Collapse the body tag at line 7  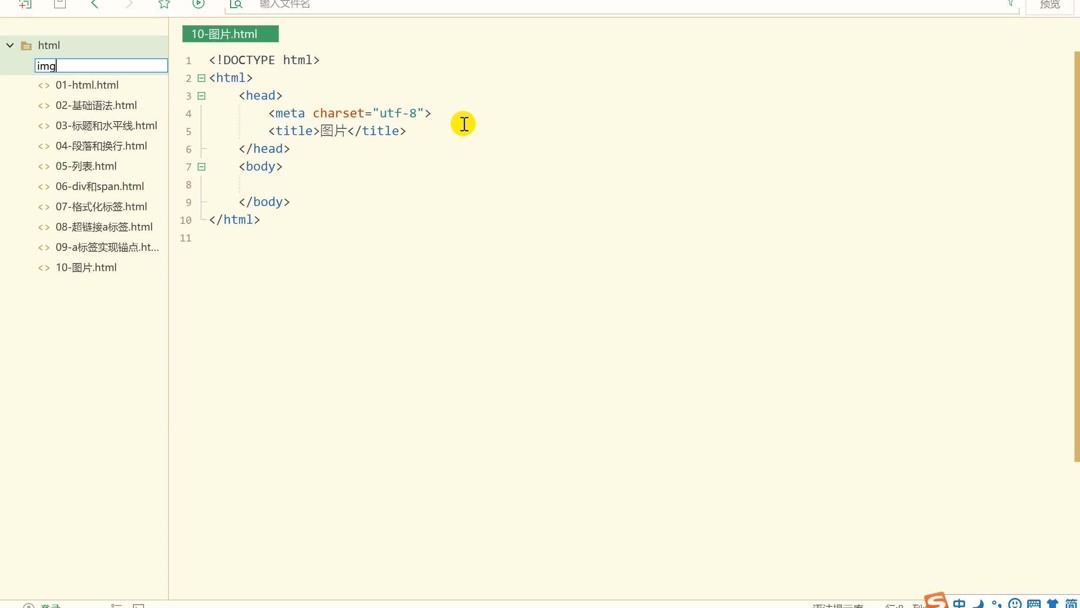click(201, 167)
